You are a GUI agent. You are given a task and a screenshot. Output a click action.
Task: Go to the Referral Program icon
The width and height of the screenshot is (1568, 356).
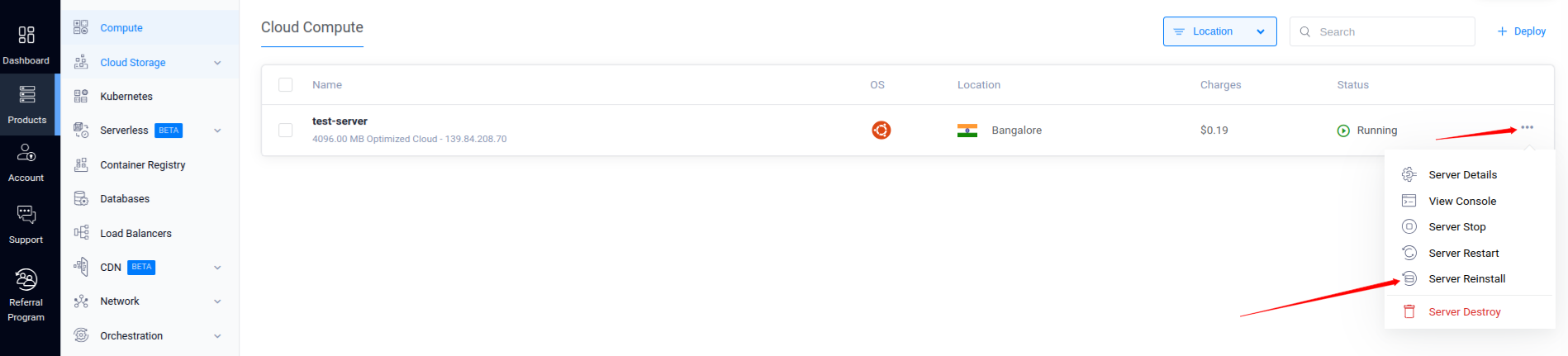[26, 280]
